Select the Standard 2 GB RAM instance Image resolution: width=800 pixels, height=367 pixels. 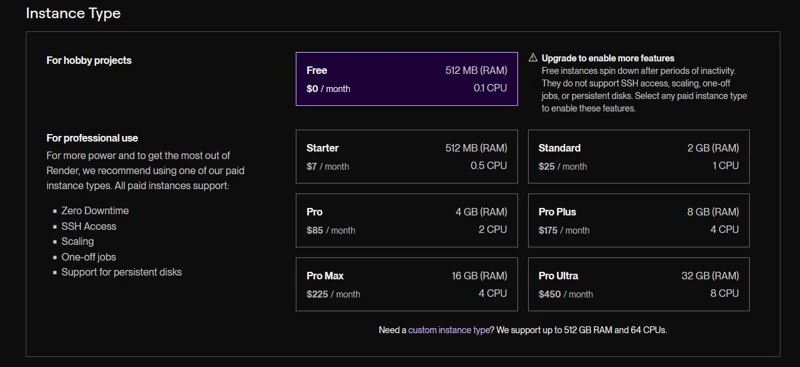[x=639, y=157]
